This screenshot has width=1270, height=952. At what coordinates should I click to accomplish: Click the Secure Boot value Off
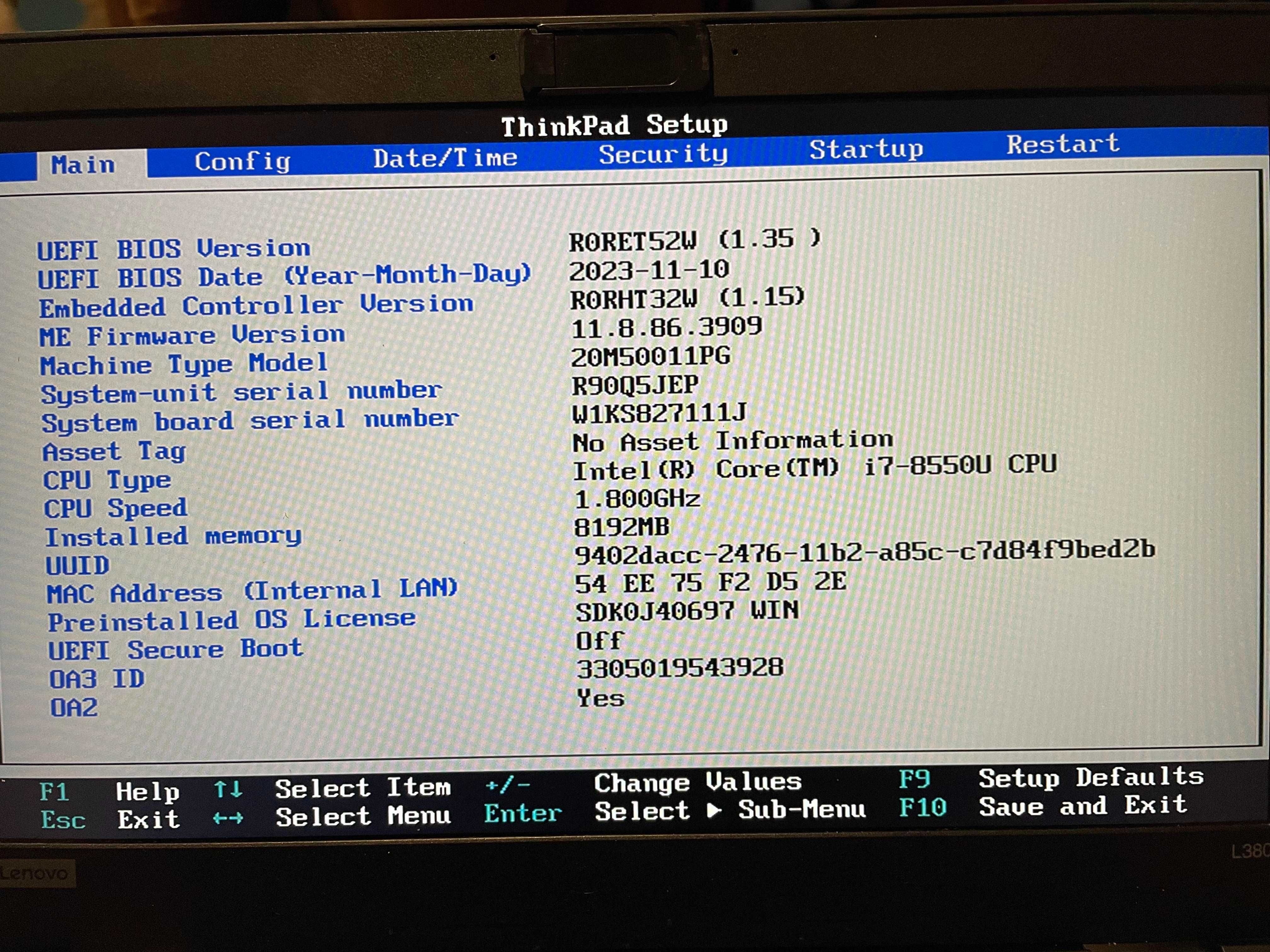(x=599, y=640)
